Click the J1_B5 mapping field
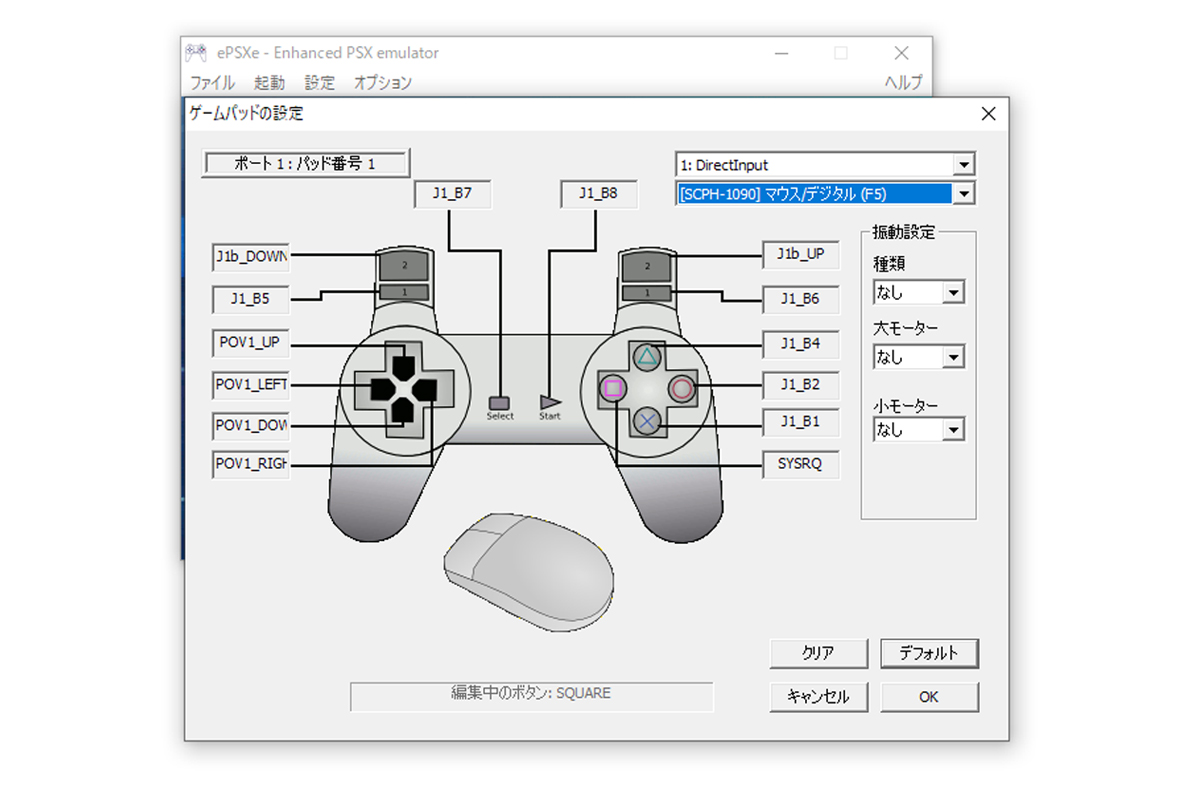The image size is (1200, 800). coord(251,298)
